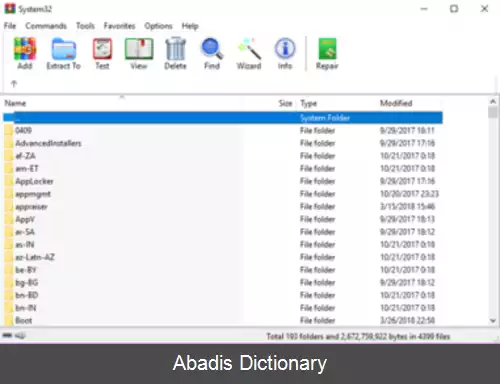Click the status bar total folders text
The height and width of the screenshot is (384, 500).
tap(358, 336)
